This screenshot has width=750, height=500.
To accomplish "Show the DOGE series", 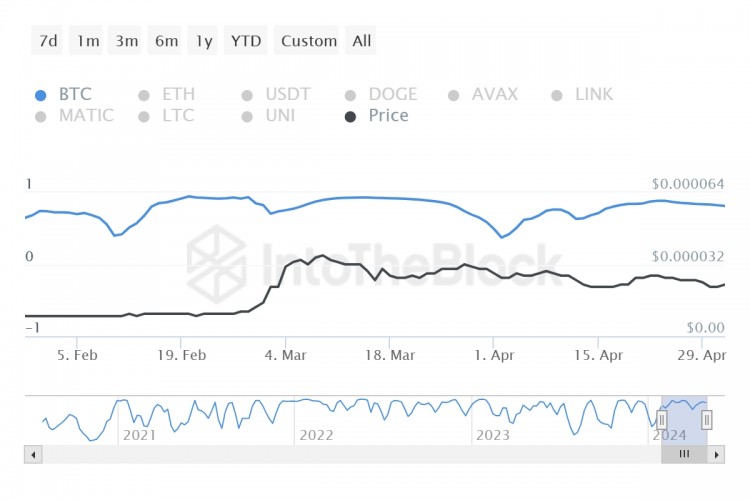I will [x=381, y=94].
